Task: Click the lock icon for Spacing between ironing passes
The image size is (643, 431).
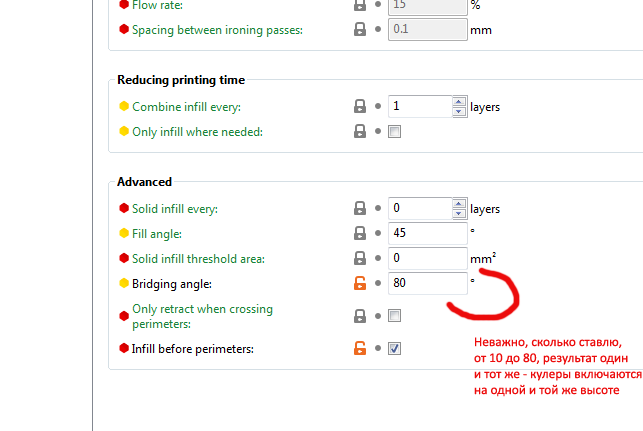Action: 360,29
